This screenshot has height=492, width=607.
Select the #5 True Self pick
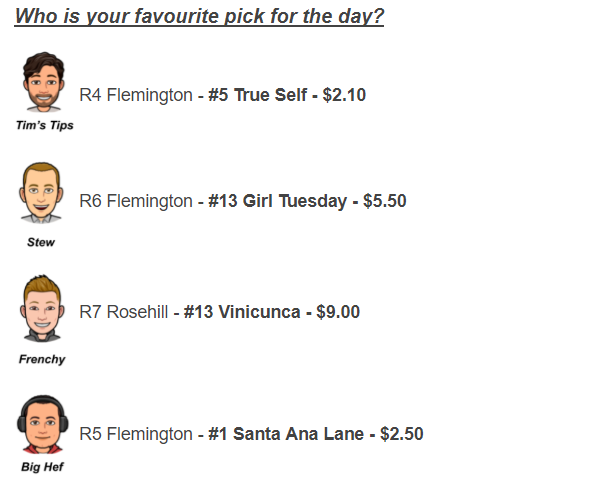coord(257,95)
